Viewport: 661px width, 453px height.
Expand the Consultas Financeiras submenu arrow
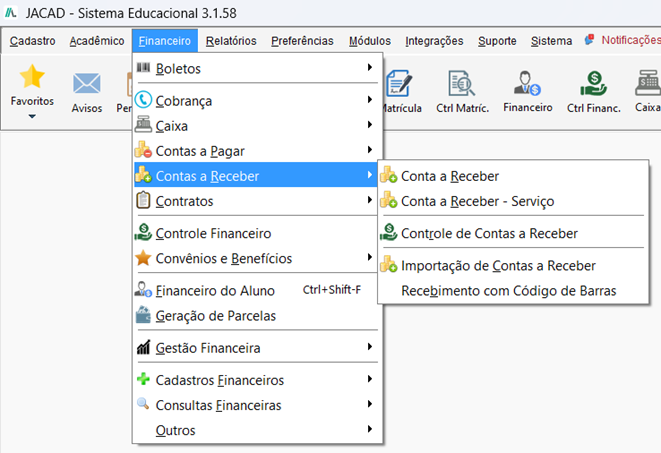point(370,404)
